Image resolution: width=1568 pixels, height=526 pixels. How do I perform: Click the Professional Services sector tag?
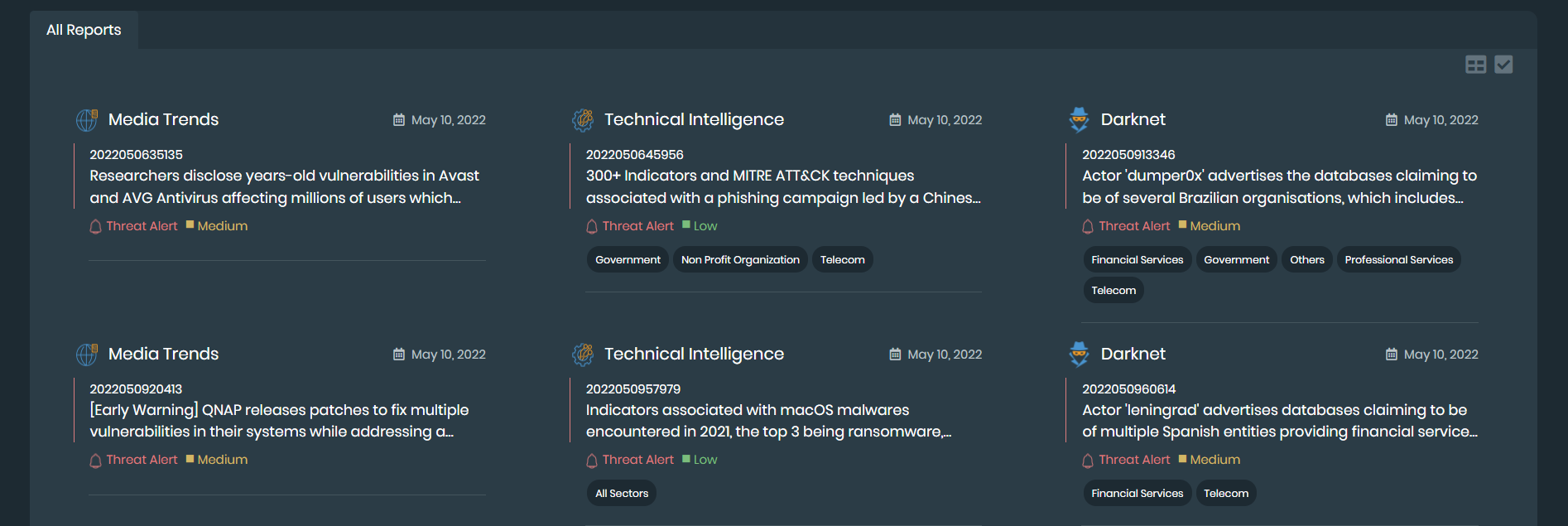1398,260
